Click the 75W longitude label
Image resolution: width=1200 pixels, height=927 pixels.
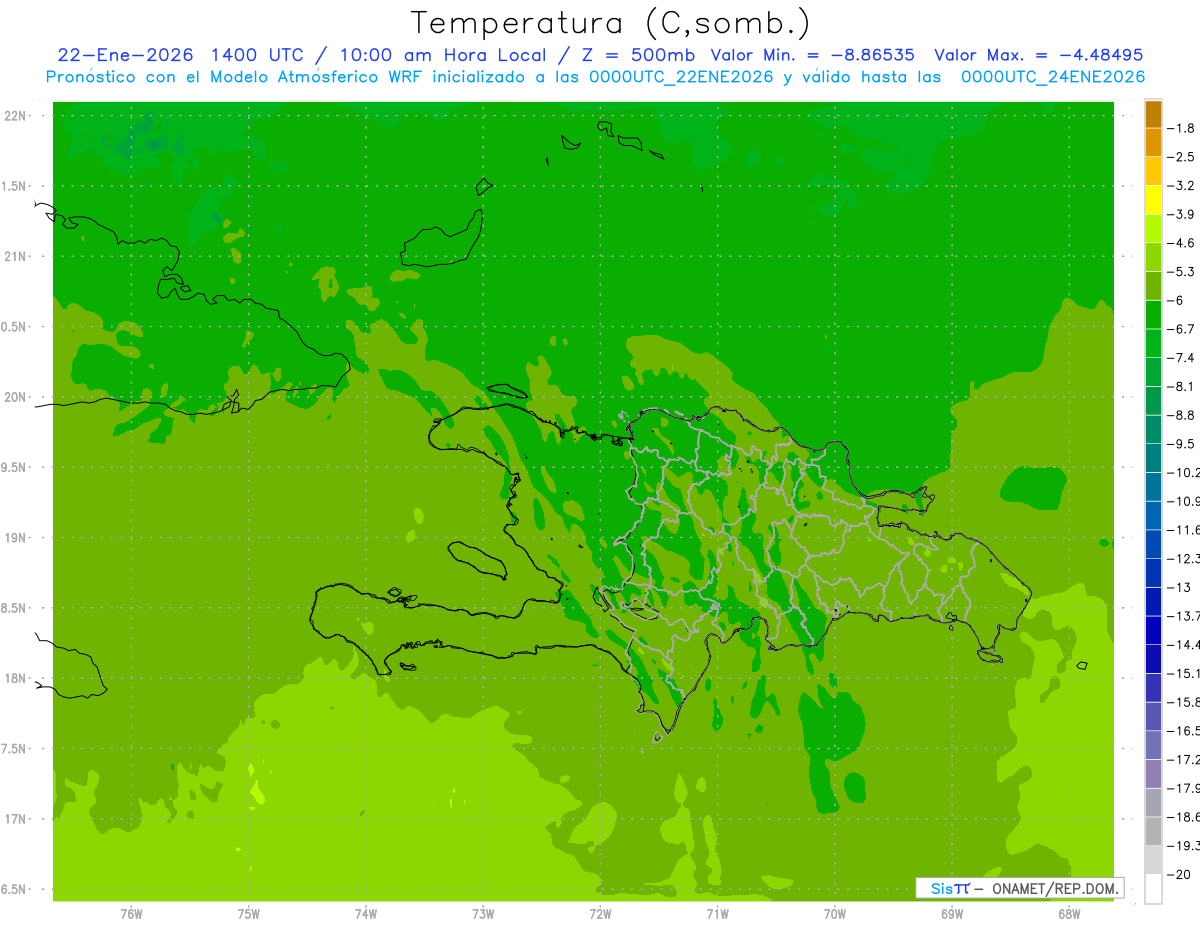248,913
